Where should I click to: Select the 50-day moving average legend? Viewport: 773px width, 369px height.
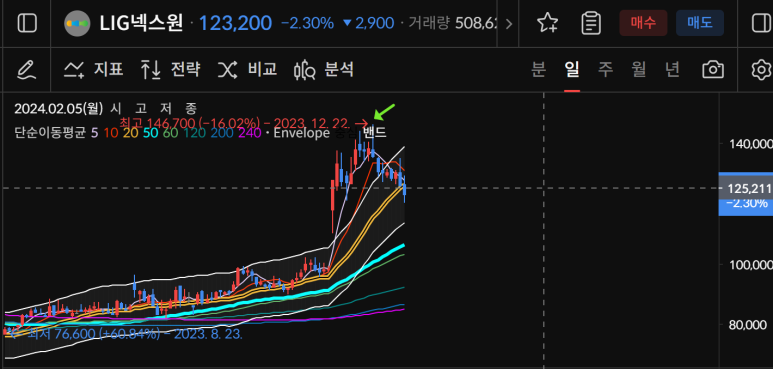[x=150, y=133]
